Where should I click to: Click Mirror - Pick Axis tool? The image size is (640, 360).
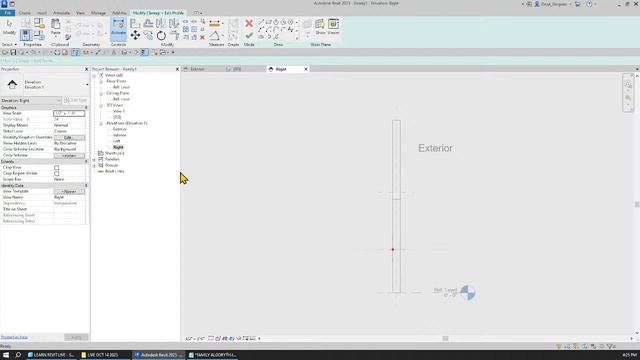coord(161,23)
